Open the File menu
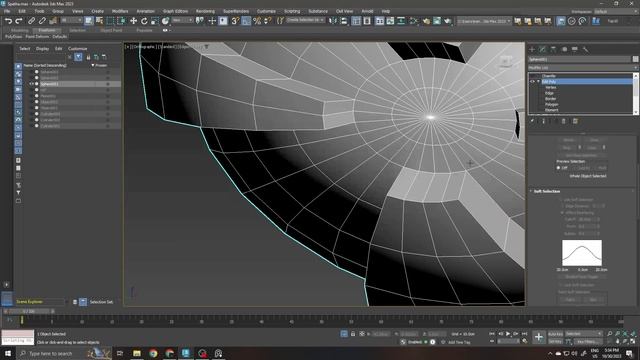Image resolution: width=640 pixels, height=360 pixels. pyautogui.click(x=7, y=11)
